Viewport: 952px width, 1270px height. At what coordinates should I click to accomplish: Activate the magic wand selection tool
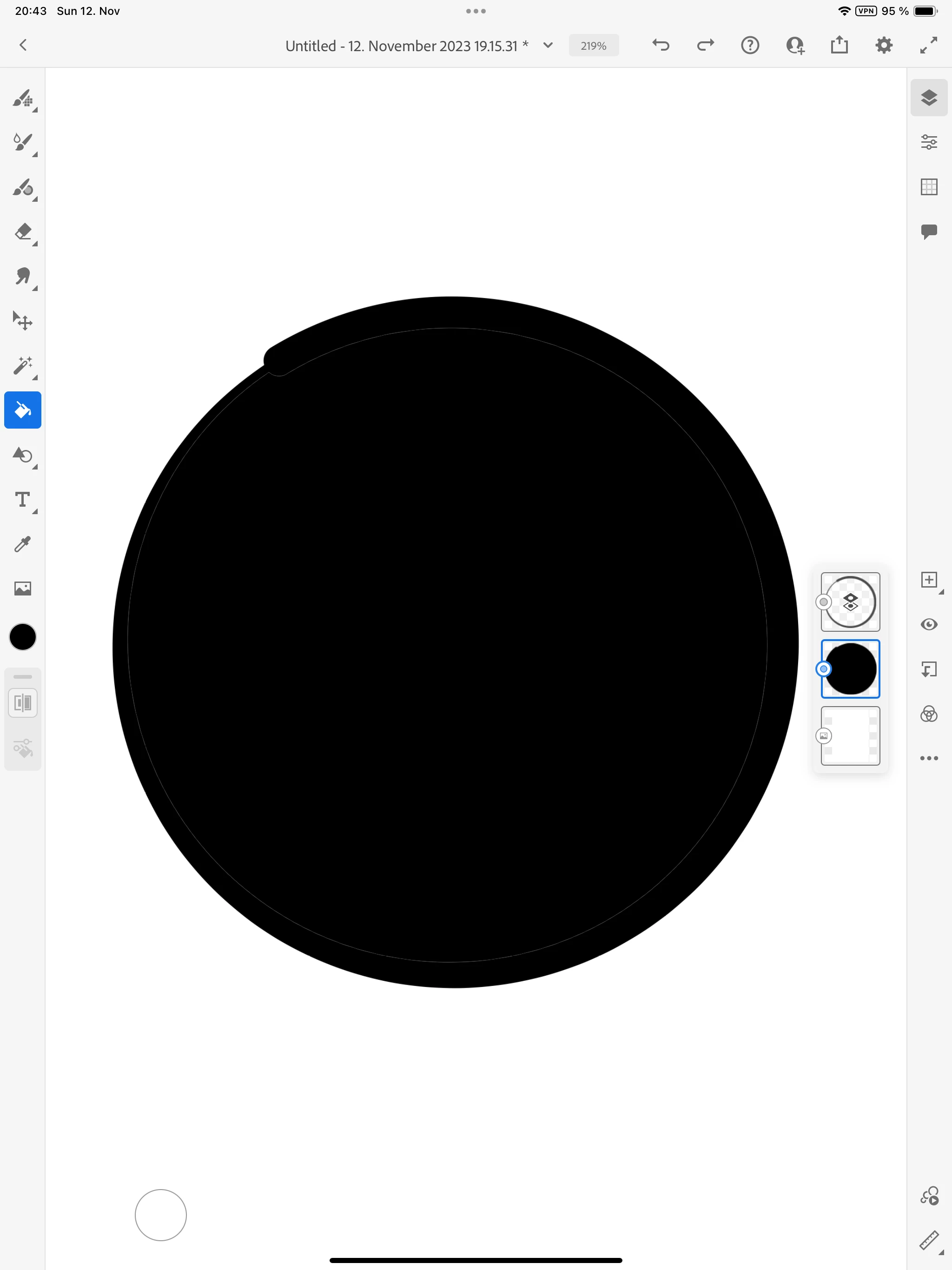pos(22,365)
